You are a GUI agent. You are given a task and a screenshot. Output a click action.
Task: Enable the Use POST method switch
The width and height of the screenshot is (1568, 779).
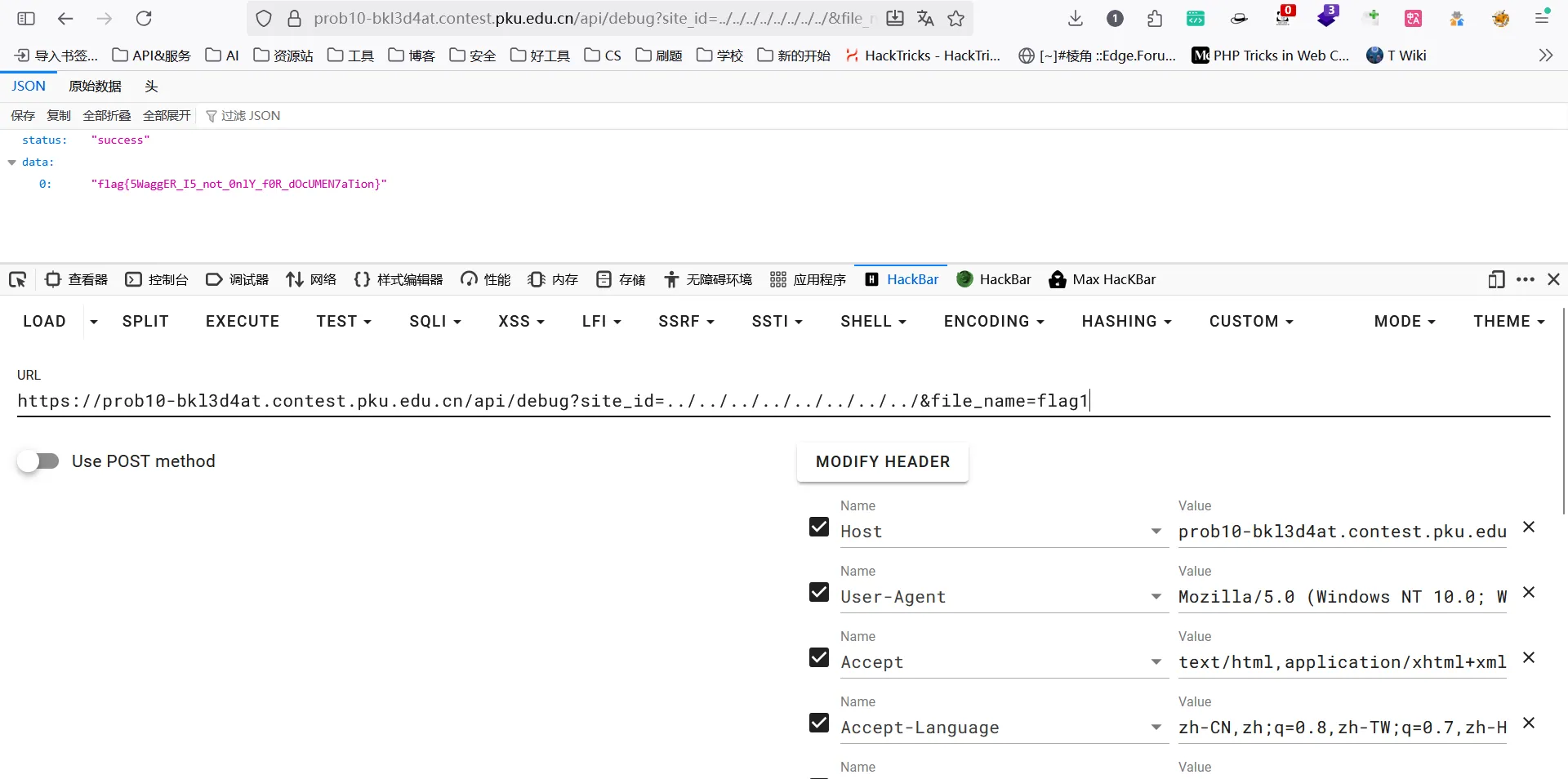coord(38,461)
